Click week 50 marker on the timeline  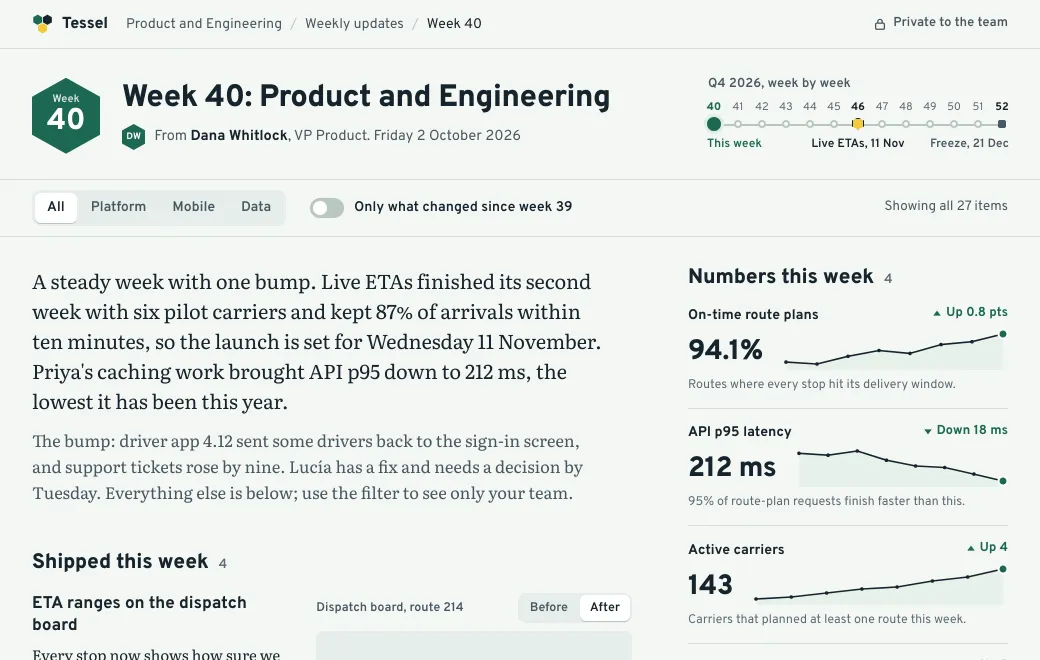tap(954, 124)
